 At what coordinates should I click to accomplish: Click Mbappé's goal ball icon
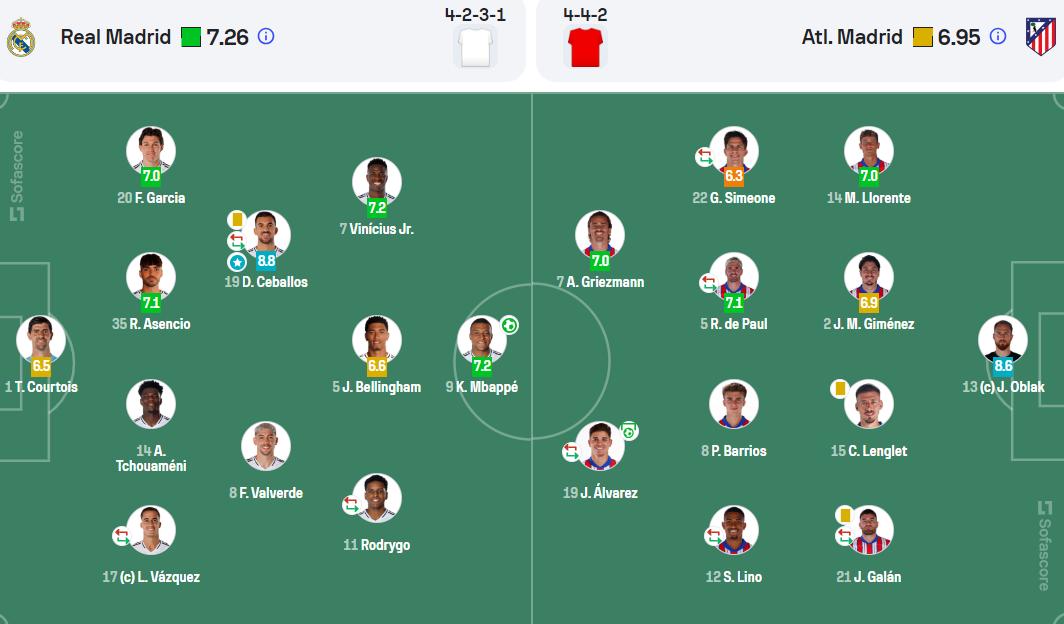(510, 326)
